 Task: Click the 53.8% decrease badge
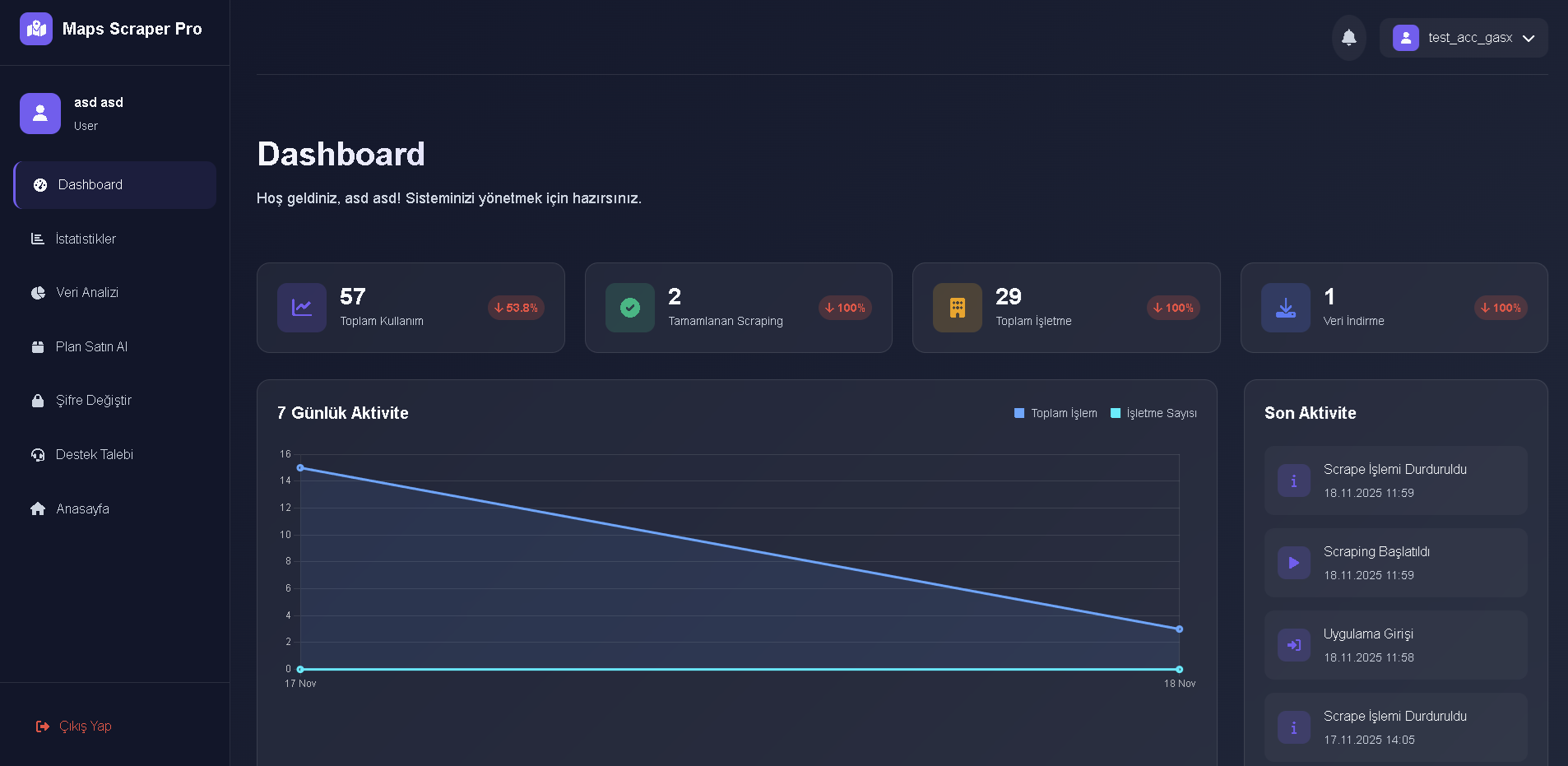pyautogui.click(x=517, y=308)
